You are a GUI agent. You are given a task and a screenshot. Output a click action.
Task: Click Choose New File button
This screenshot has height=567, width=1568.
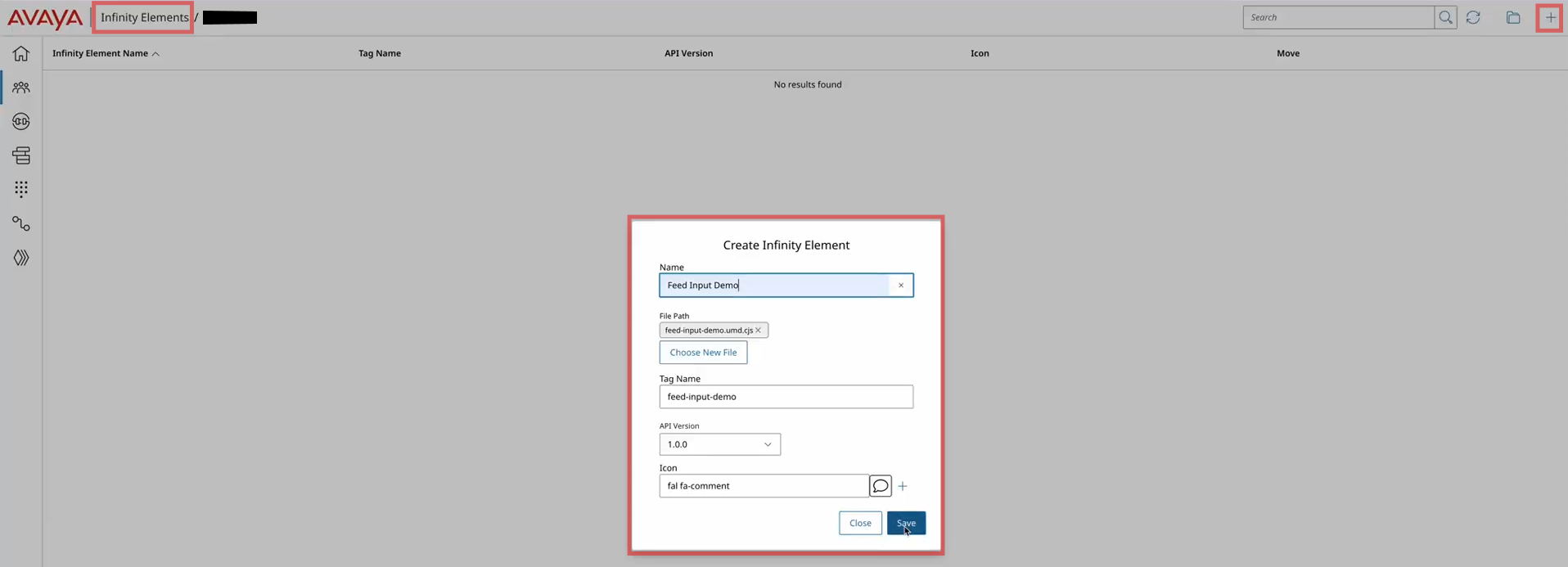tap(703, 353)
